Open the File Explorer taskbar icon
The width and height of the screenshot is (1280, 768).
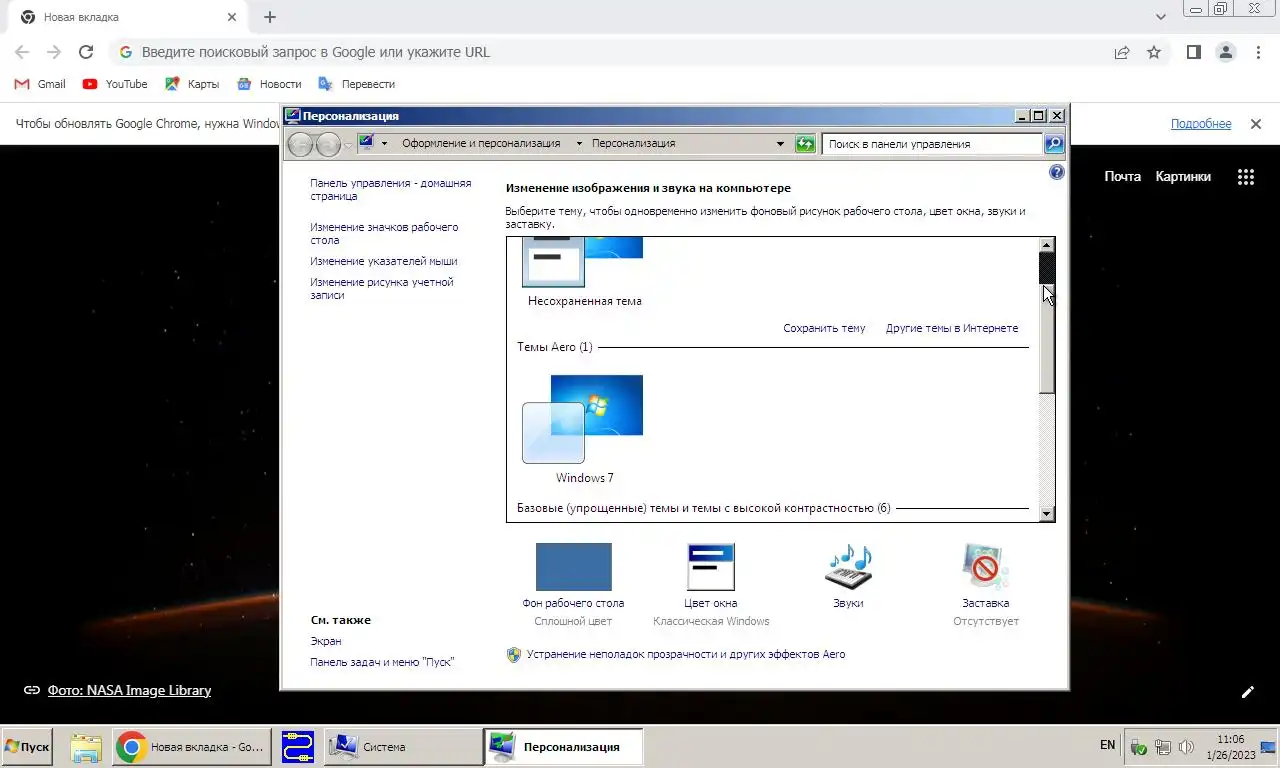pyautogui.click(x=86, y=747)
